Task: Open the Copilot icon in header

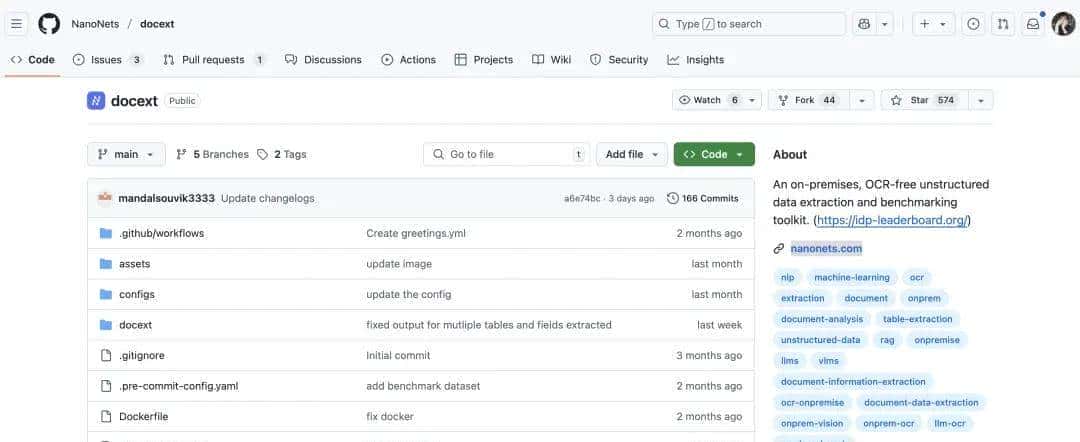Action: pos(864,24)
